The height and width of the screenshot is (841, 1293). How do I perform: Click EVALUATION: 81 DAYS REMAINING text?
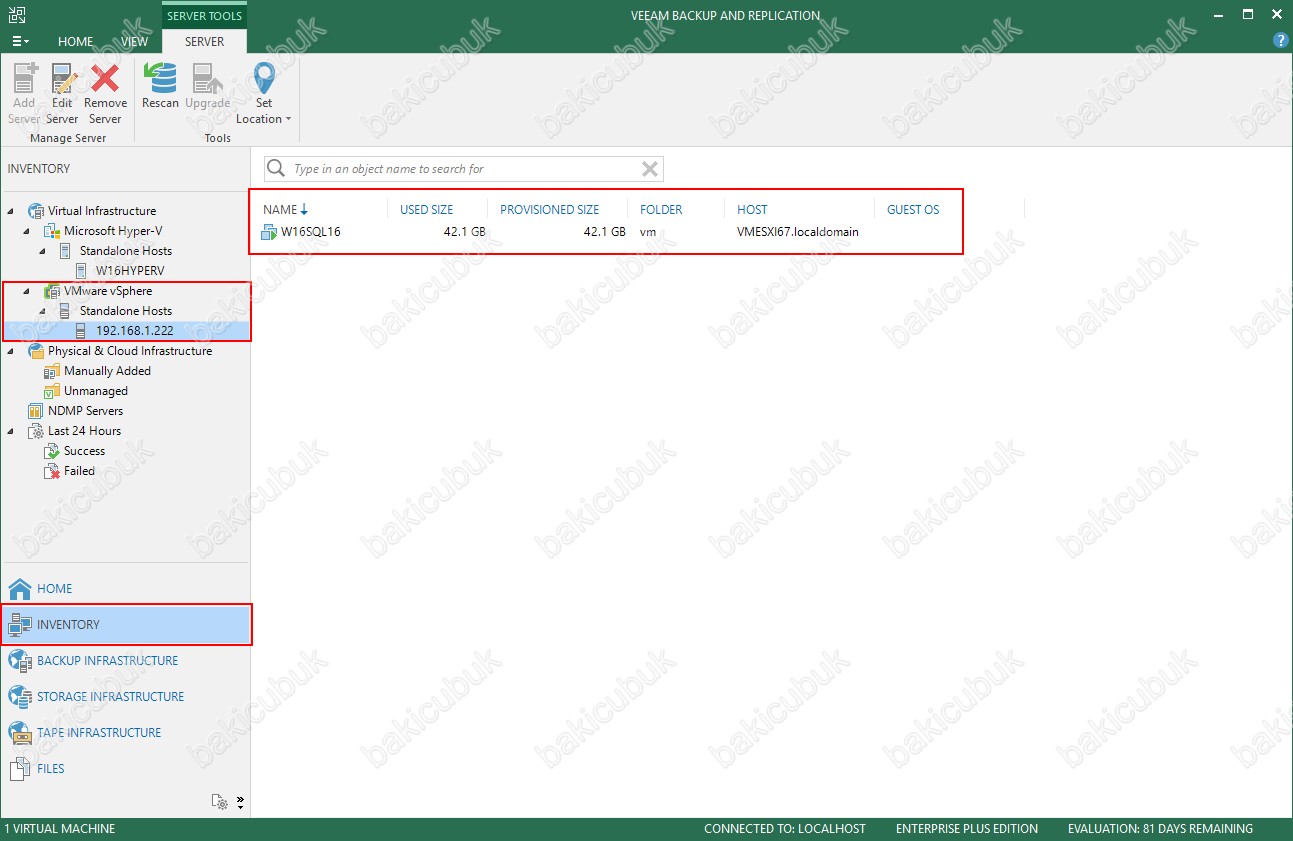click(x=1160, y=829)
